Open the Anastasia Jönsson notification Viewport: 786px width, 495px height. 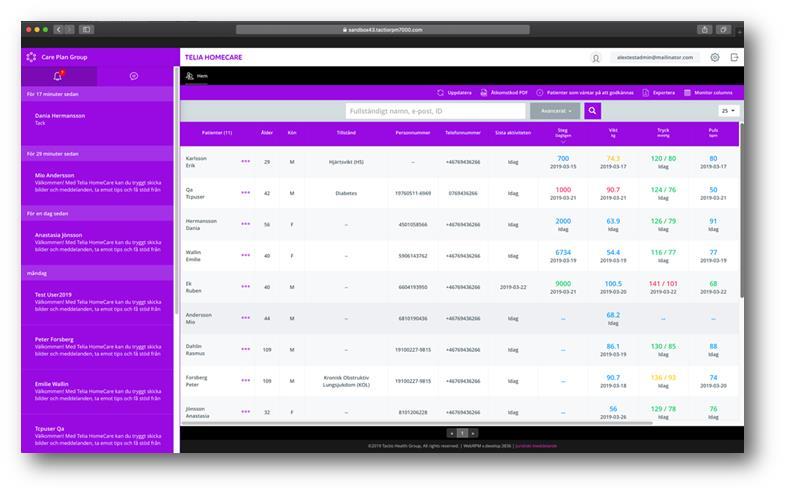[x=97, y=242]
